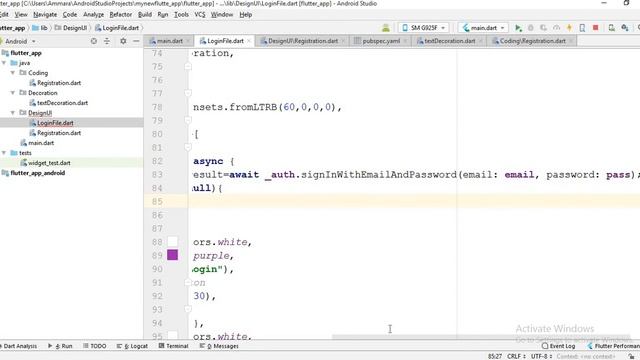Run the app with the green play icon
This screenshot has width=640, height=360.
(x=518, y=28)
